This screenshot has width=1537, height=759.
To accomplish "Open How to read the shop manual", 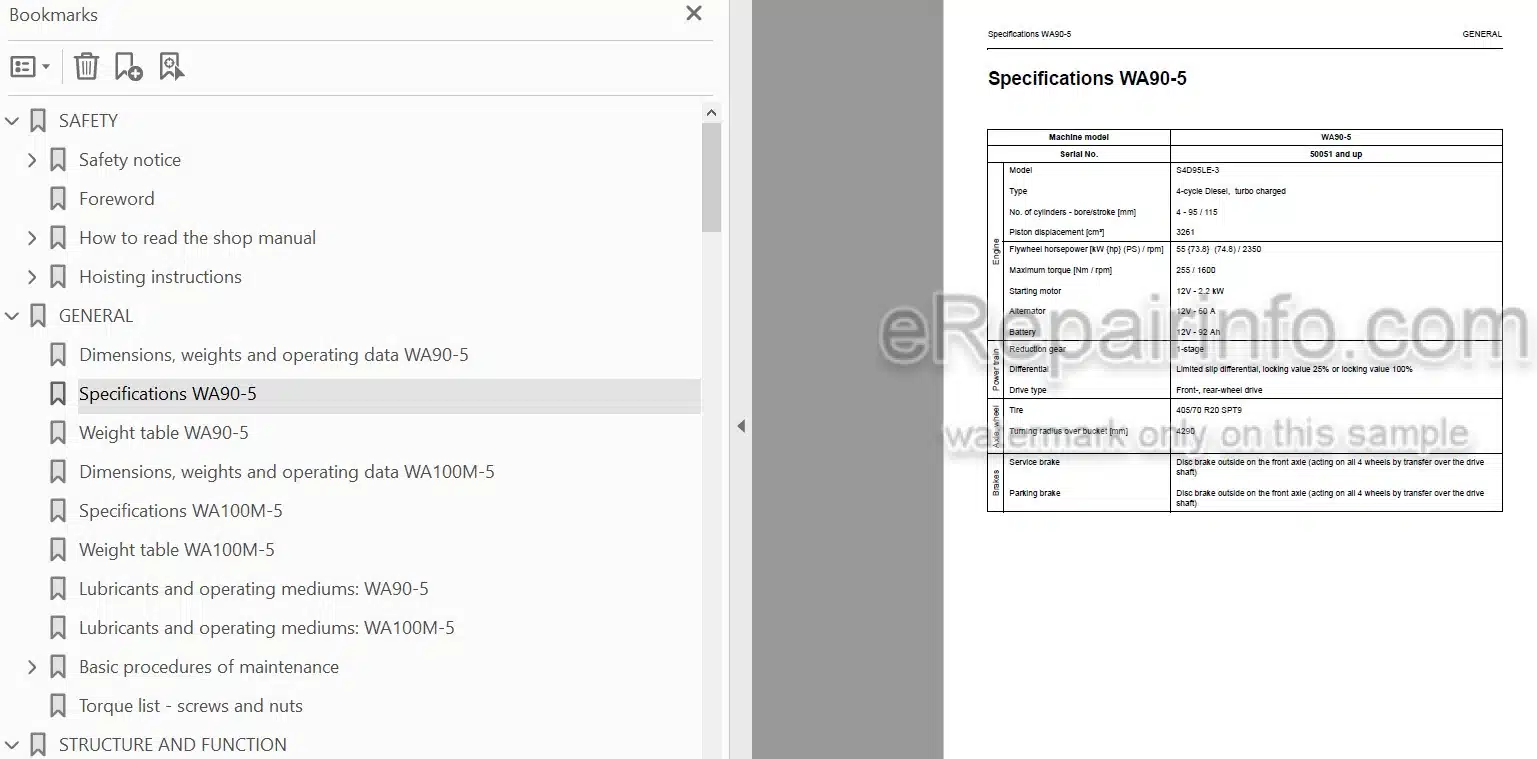I will pyautogui.click(x=197, y=238).
